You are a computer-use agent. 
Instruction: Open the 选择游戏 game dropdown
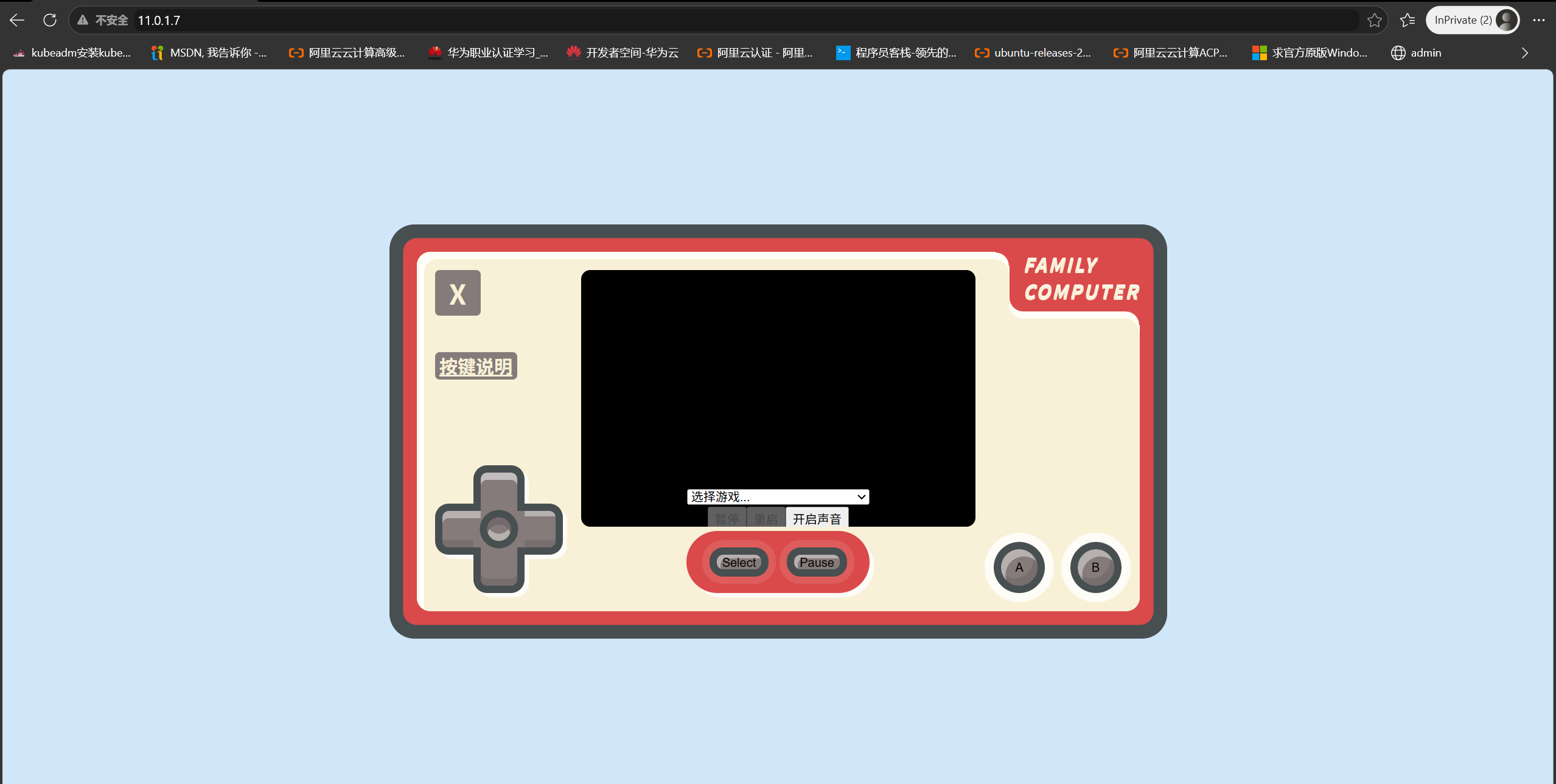[778, 497]
